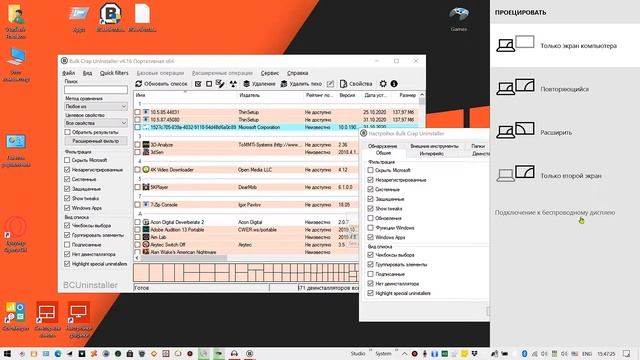Click the round info icon in toolbar
The height and width of the screenshot is (360, 640).
[394, 84]
